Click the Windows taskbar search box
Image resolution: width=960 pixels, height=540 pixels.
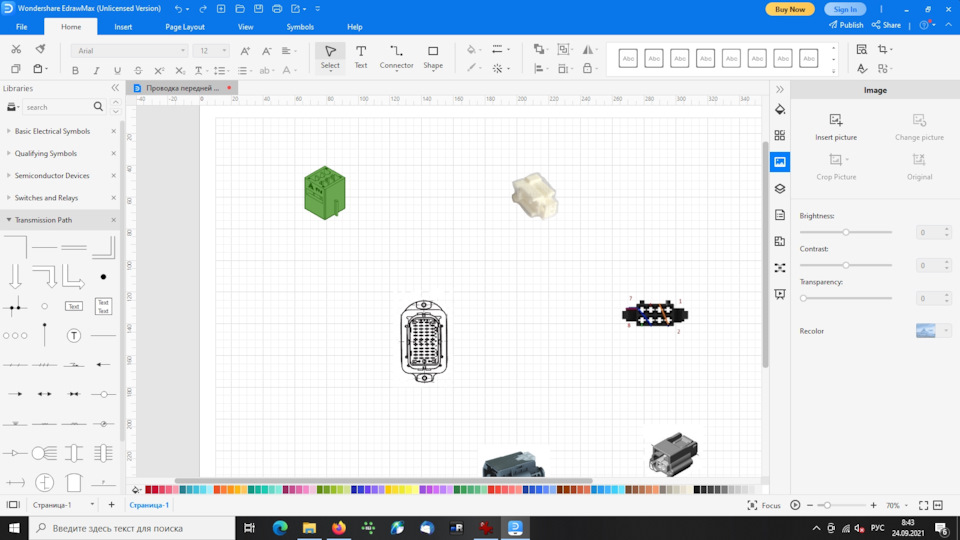[x=132, y=528]
